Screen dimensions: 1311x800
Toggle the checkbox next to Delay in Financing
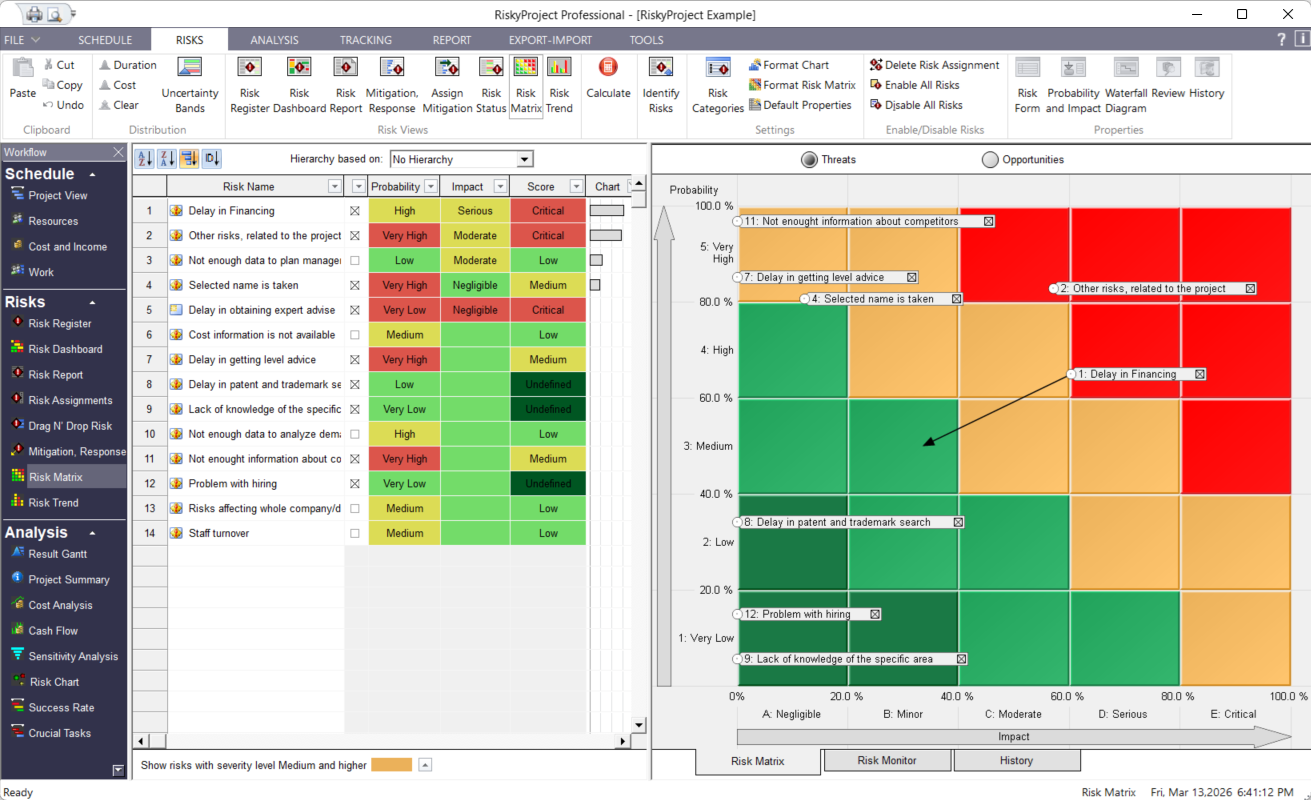[x=354, y=210]
